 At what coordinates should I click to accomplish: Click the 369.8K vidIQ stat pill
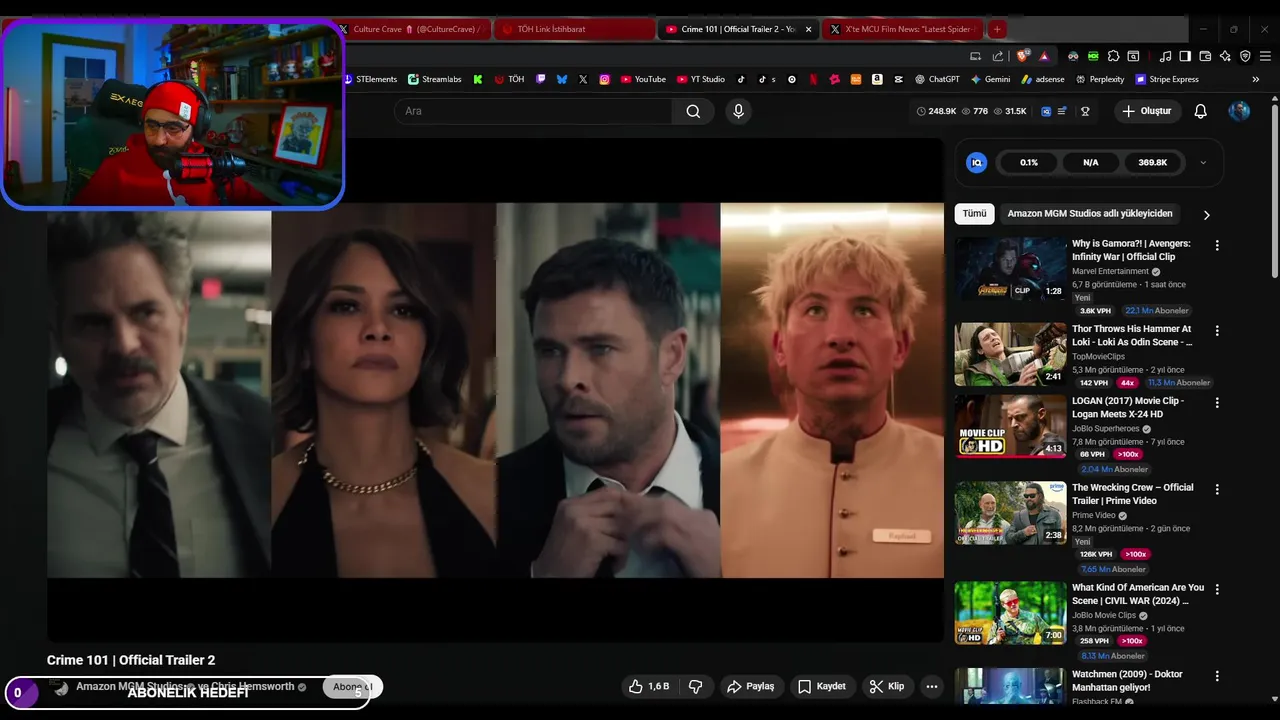(x=1152, y=162)
